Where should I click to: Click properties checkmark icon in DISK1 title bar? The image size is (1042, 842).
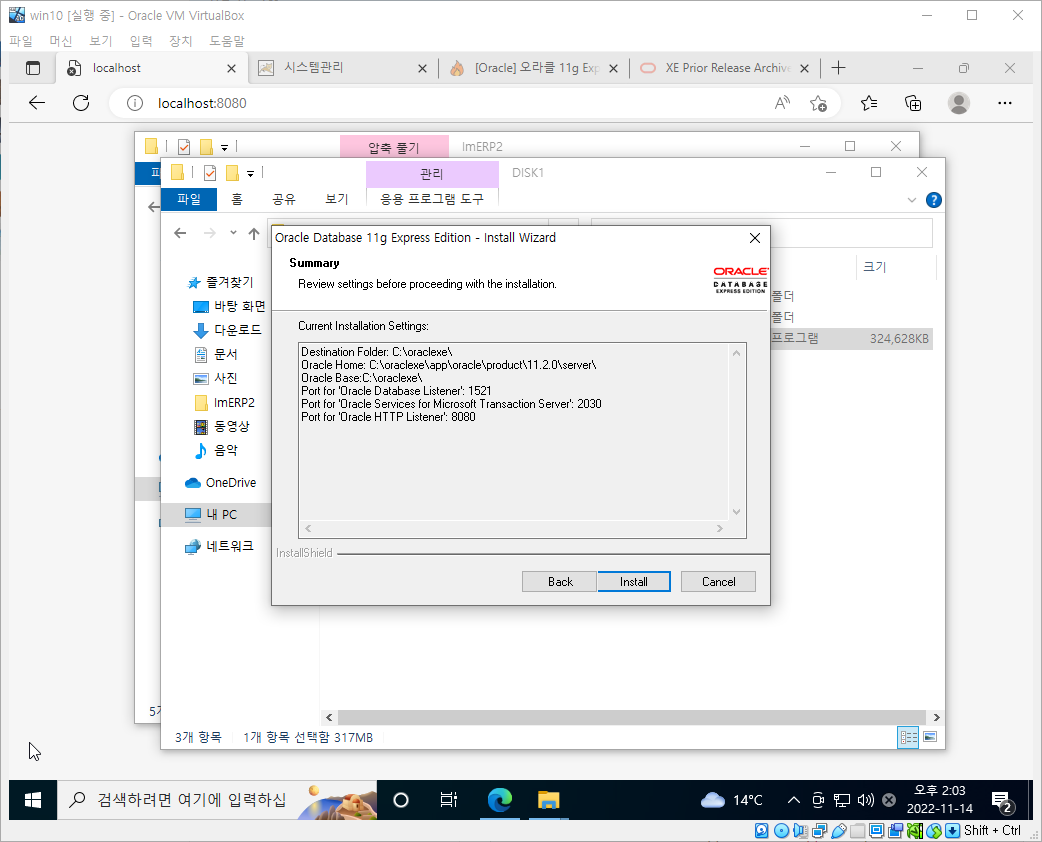pos(210,173)
